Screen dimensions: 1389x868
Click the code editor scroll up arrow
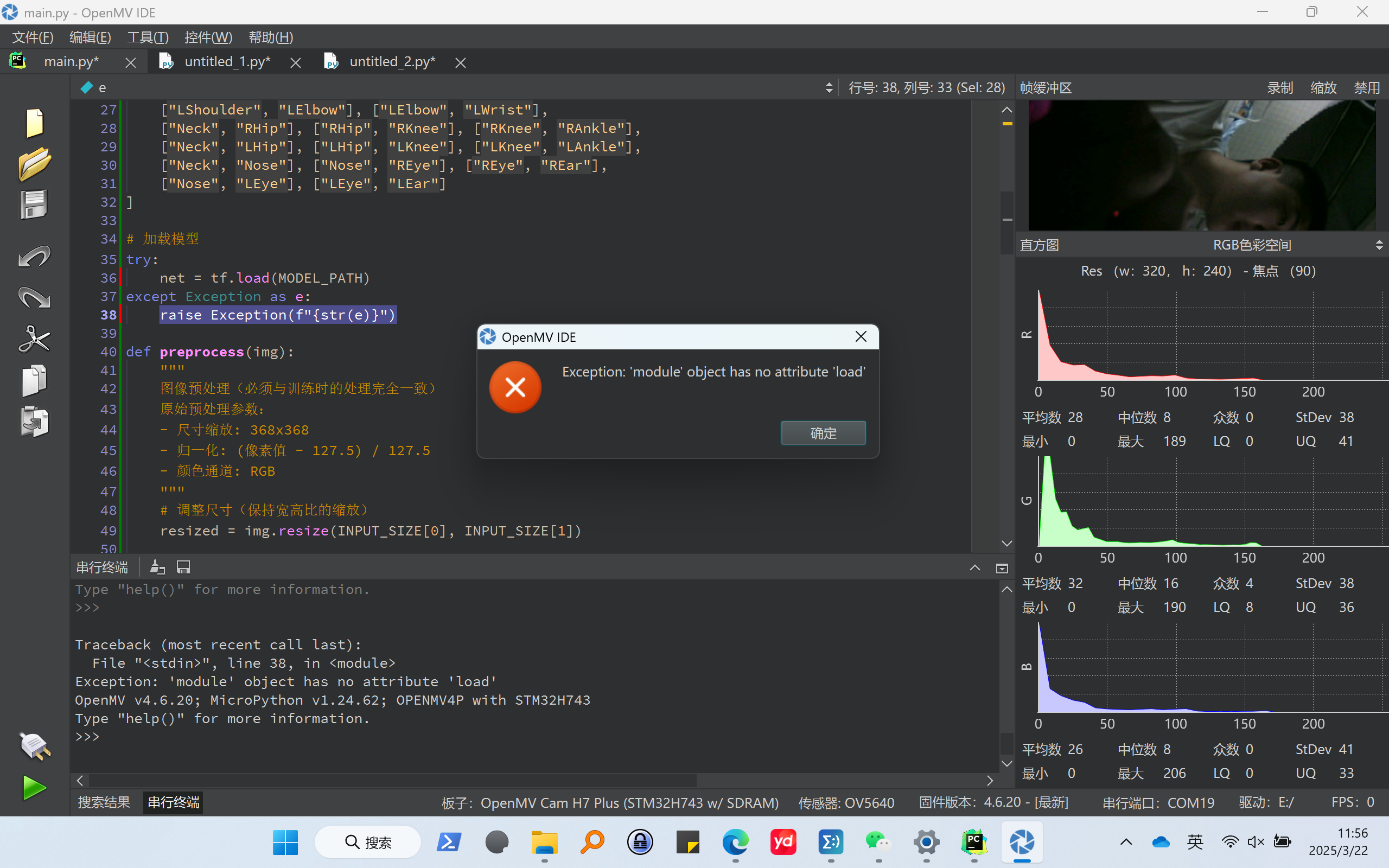point(1006,109)
